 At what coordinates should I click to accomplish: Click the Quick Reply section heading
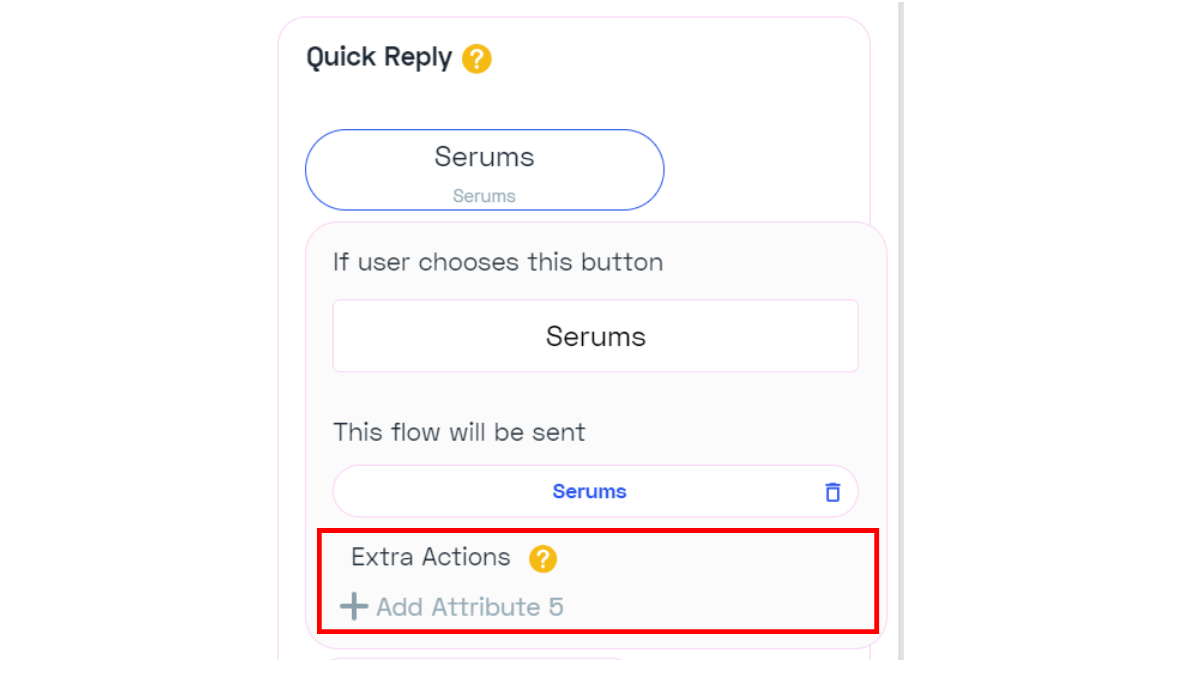379,58
